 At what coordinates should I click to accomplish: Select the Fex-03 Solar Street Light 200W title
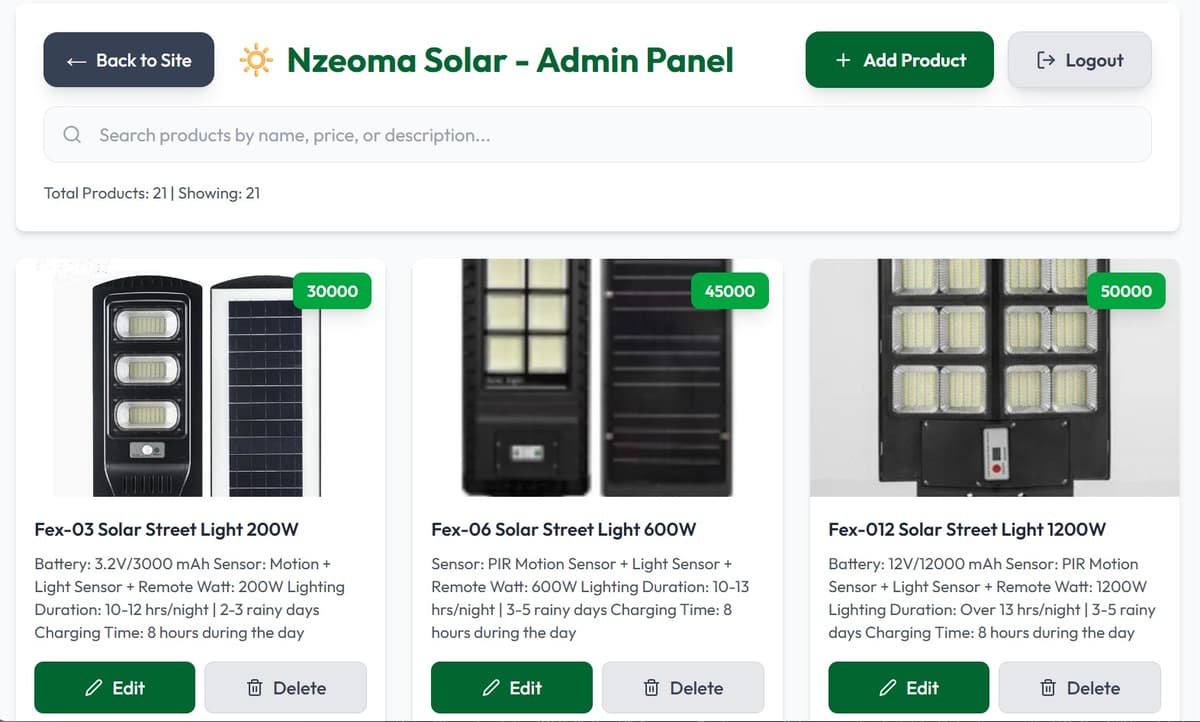(164, 529)
